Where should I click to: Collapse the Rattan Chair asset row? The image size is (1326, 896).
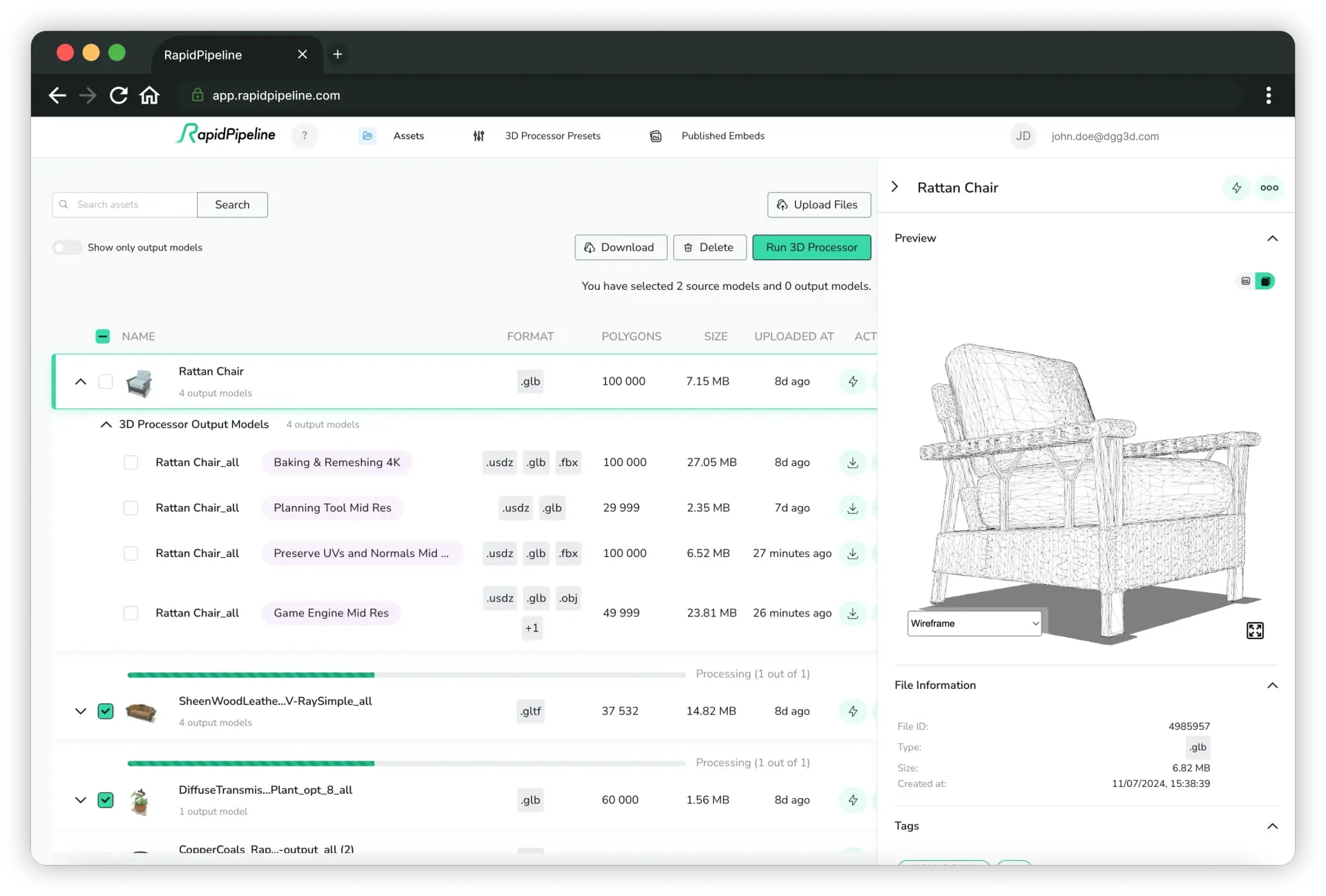point(80,381)
